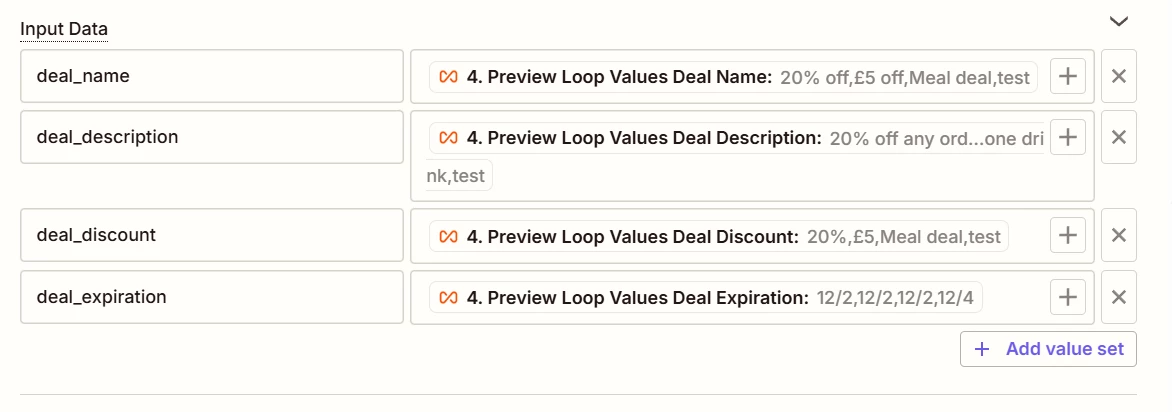Click plus icon beside Deal Discount value
Viewport: 1172px width, 412px height.
[1067, 236]
